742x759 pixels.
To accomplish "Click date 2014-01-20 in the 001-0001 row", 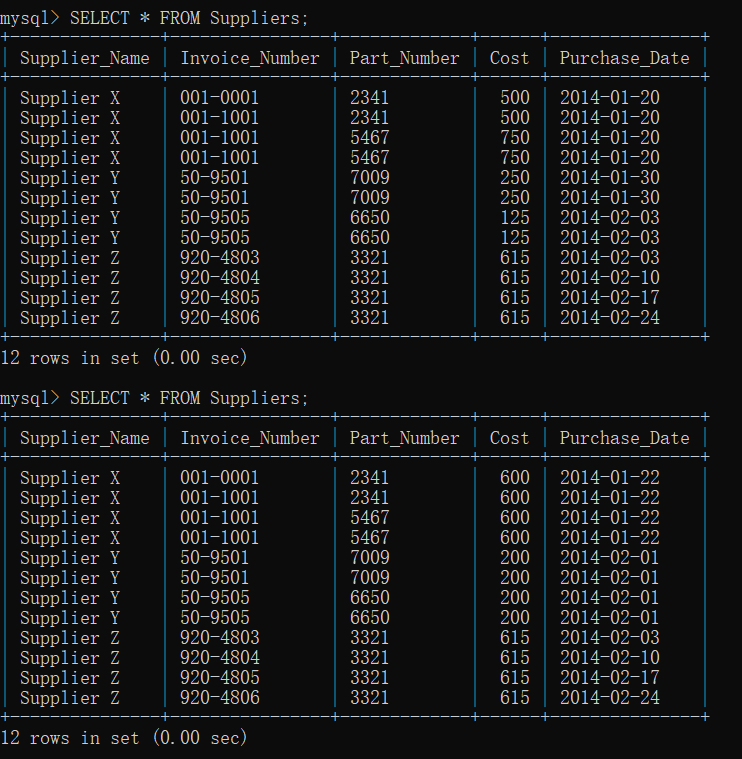I will [x=609, y=98].
